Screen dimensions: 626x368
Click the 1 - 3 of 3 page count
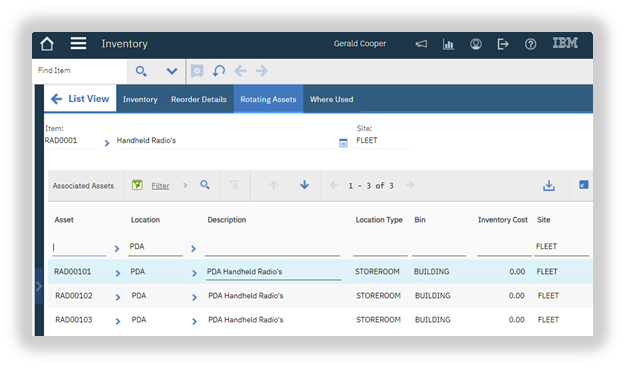click(x=370, y=186)
